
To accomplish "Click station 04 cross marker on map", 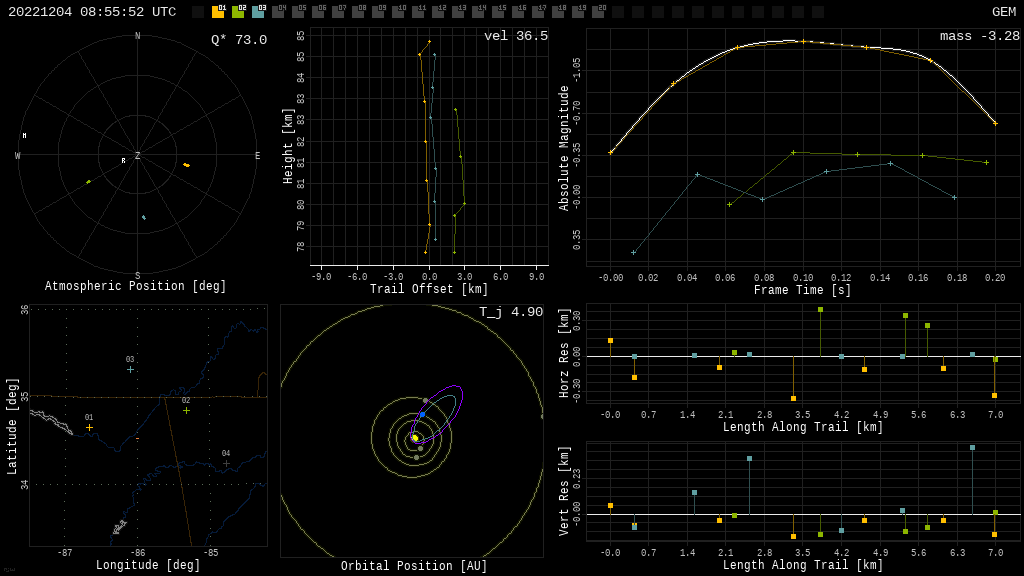I will pyautogui.click(x=226, y=463).
